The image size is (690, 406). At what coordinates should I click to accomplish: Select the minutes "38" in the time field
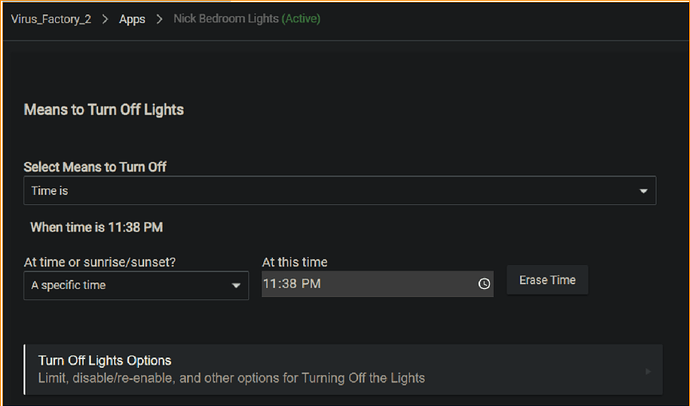[x=289, y=285]
